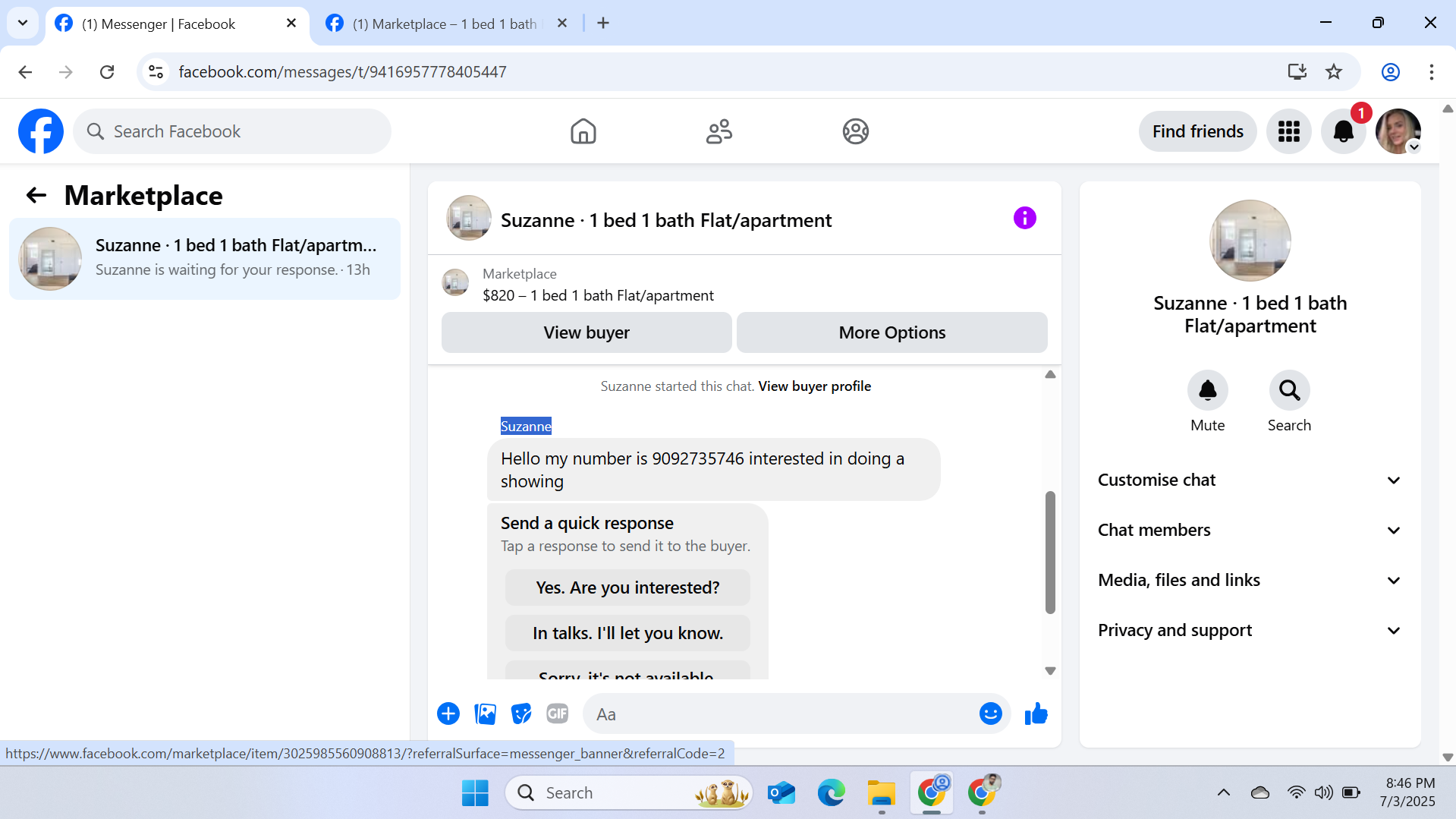
Task: Expand the Chat members section
Action: coord(1250,530)
